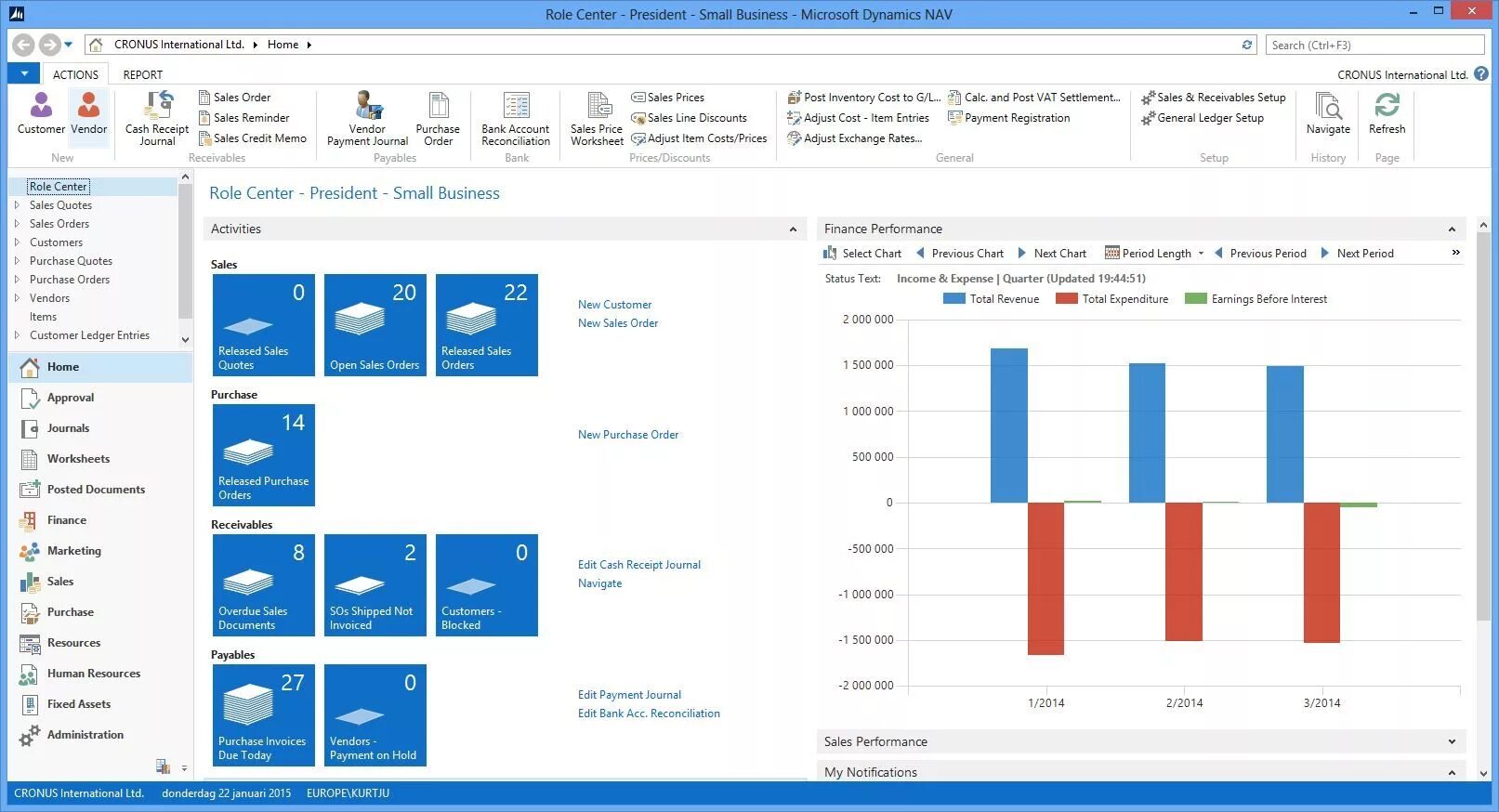Open Sales Line Discounts
This screenshot has width=1499, height=812.
coord(690,117)
